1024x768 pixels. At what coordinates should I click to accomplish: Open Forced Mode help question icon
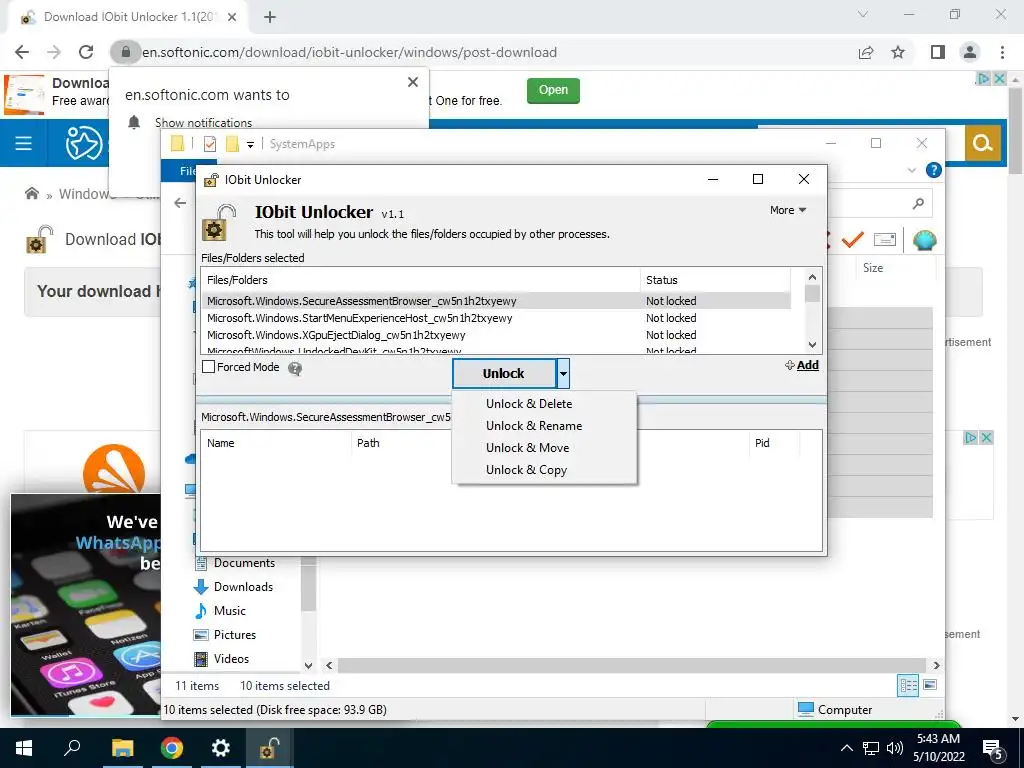coord(295,369)
